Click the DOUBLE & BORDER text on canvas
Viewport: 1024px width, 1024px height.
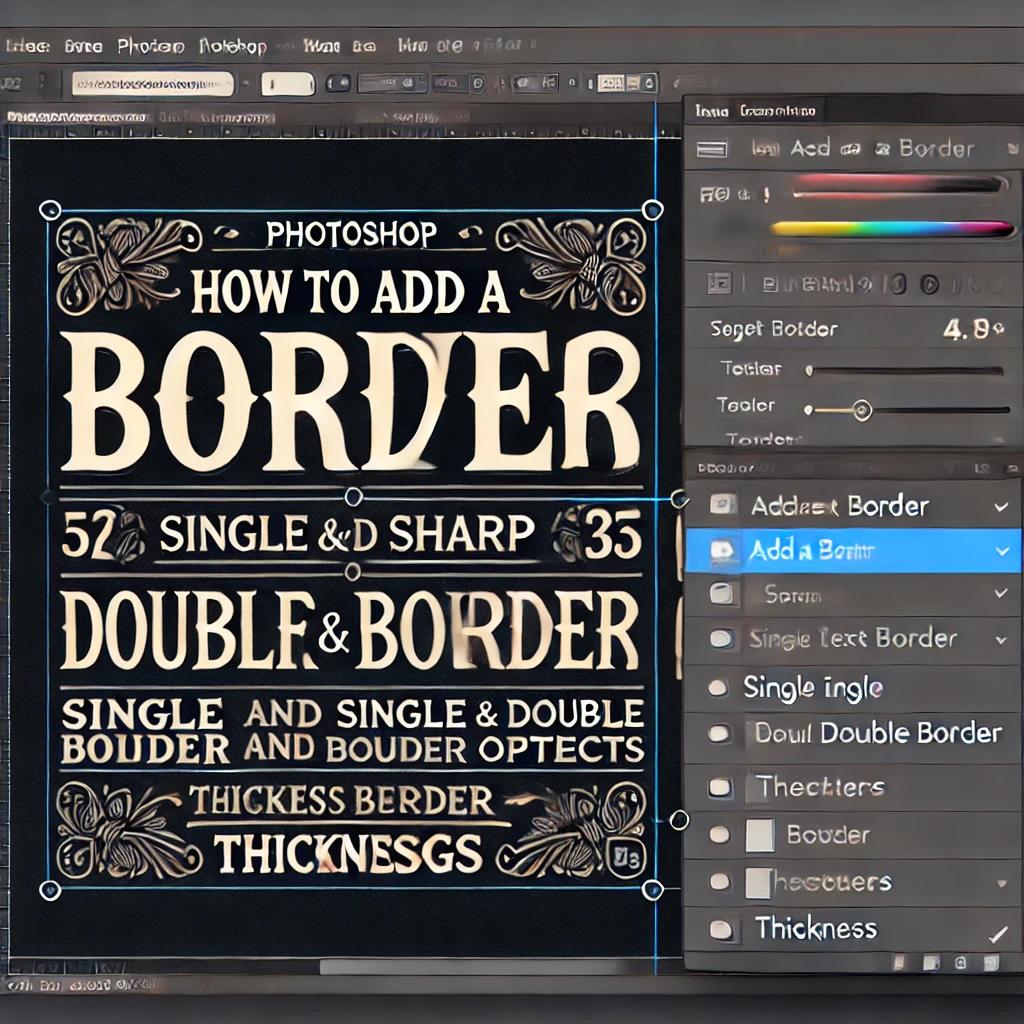350,631
